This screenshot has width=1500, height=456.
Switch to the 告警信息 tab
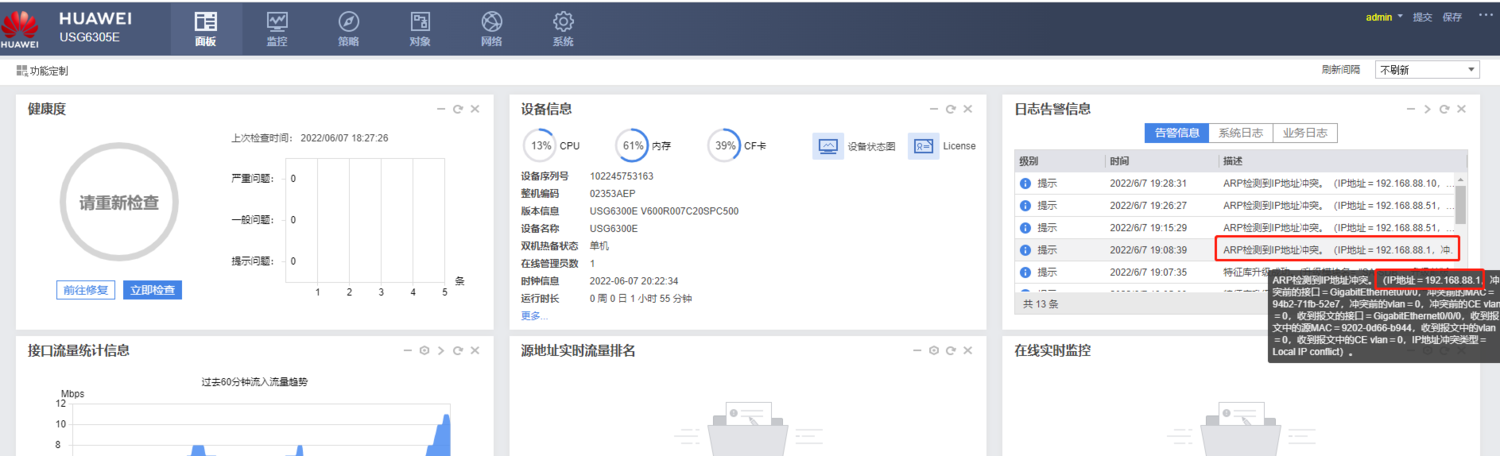pyautogui.click(x=1177, y=133)
